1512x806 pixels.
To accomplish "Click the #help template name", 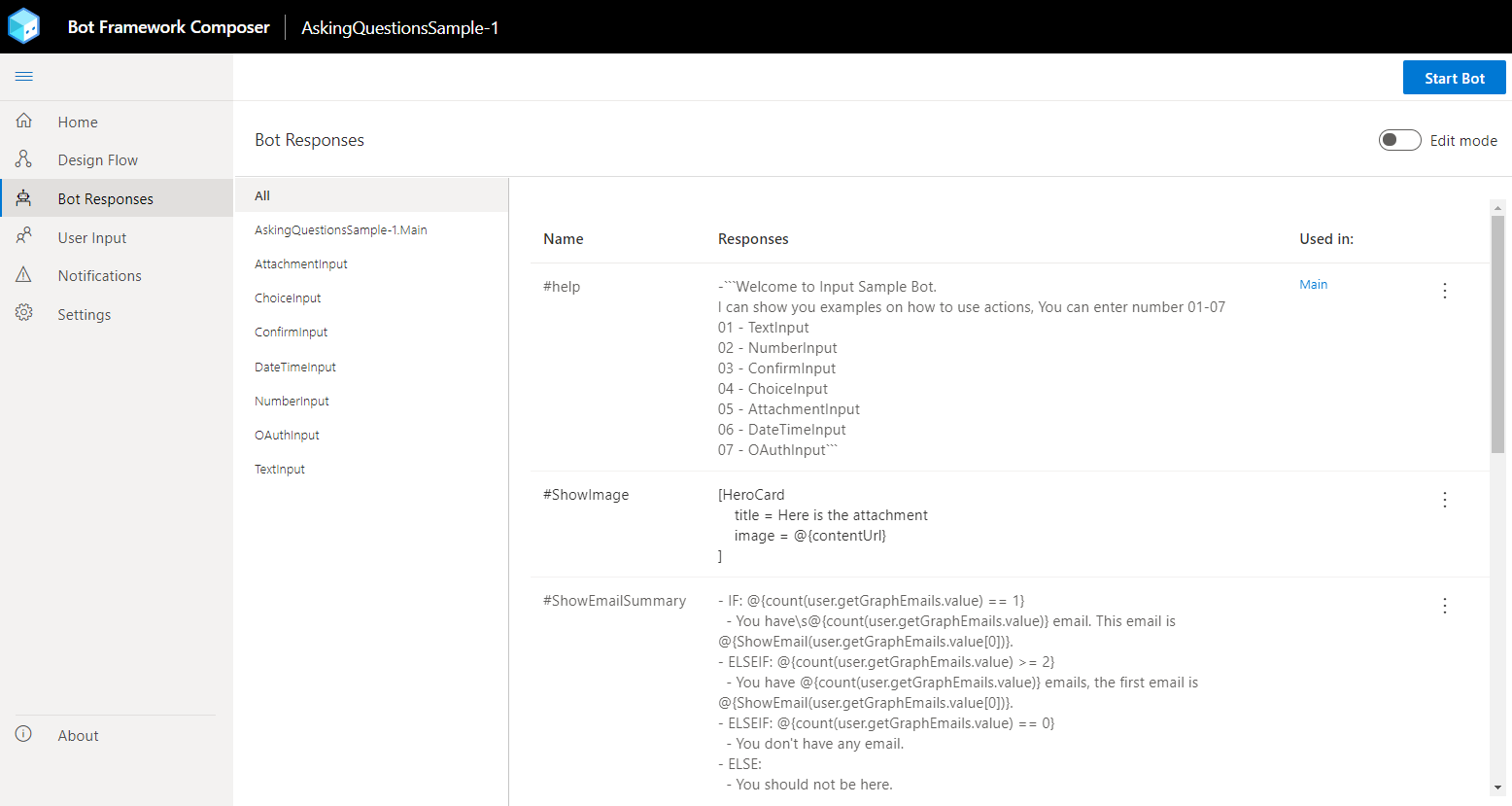I will tap(562, 286).
